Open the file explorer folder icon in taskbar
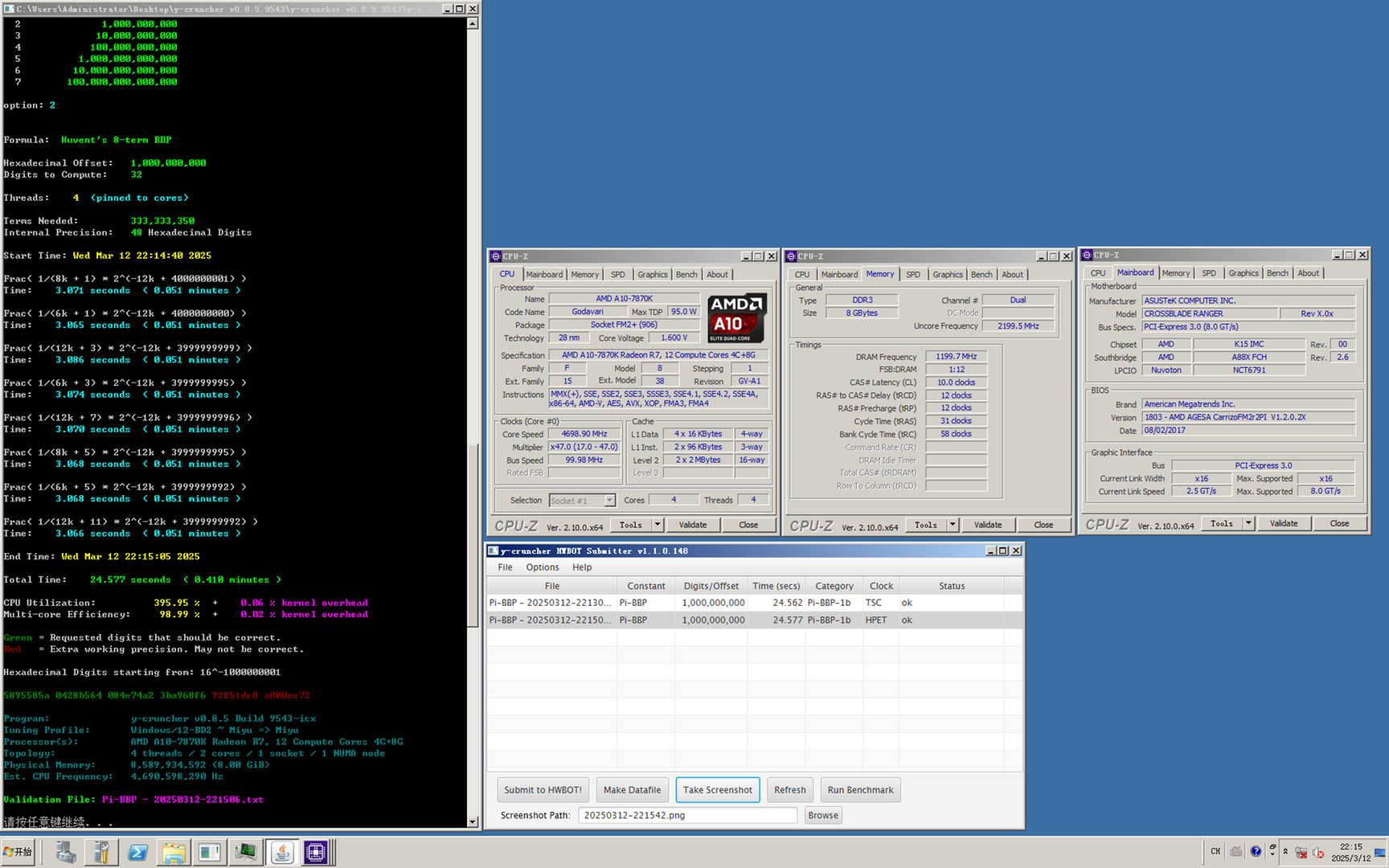Viewport: 1389px width, 868px height. pyautogui.click(x=173, y=852)
